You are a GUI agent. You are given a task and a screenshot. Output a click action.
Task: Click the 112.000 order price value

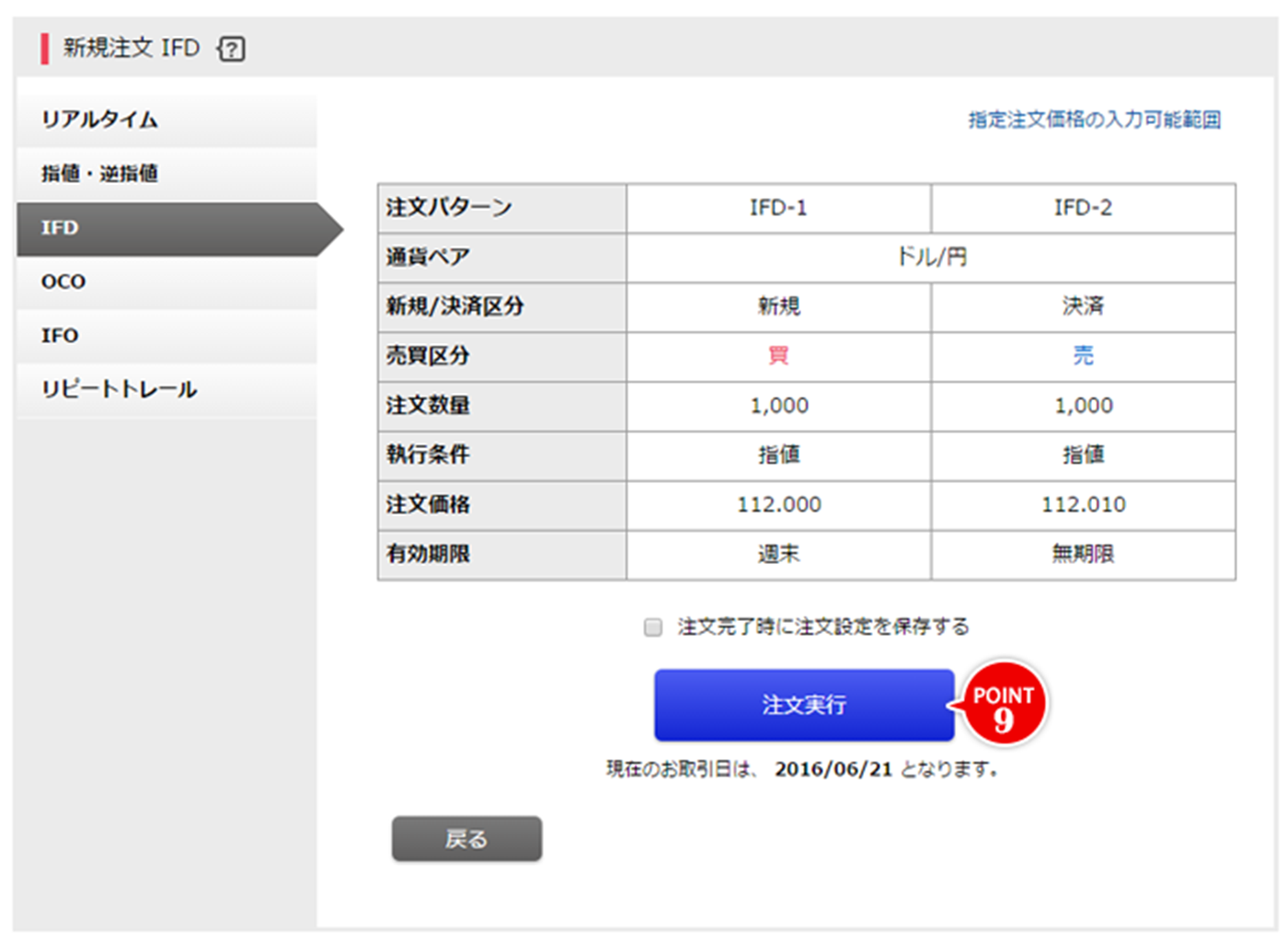point(778,505)
